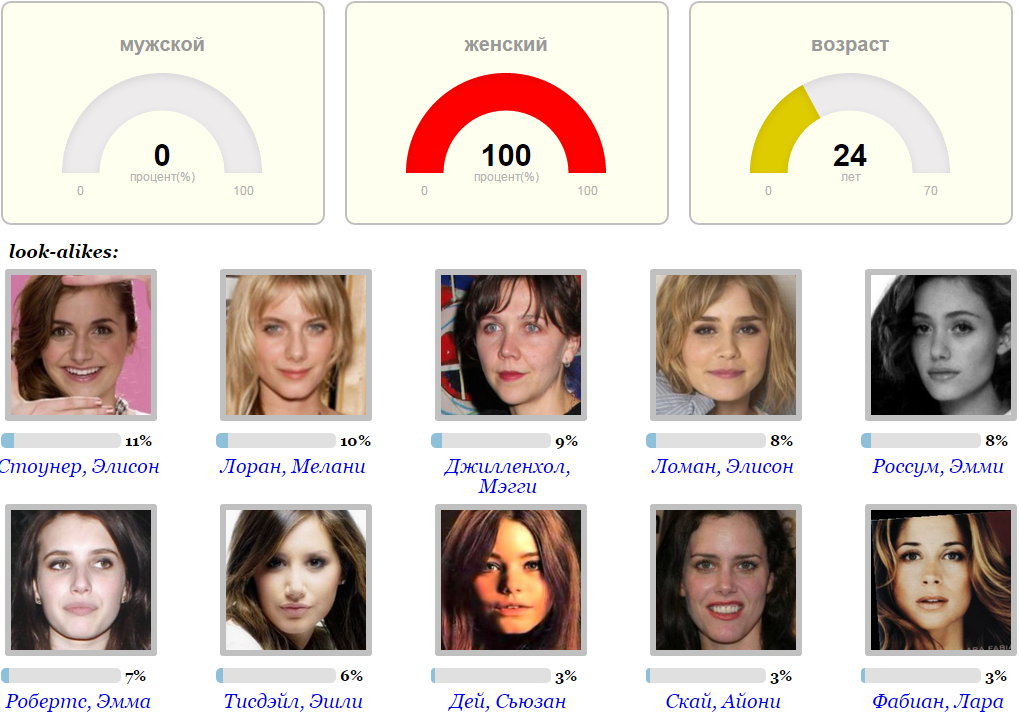This screenshot has width=1020, height=728.
Task: Click the yellow возраст gauge showing 24
Action: pyautogui.click(x=850, y=124)
